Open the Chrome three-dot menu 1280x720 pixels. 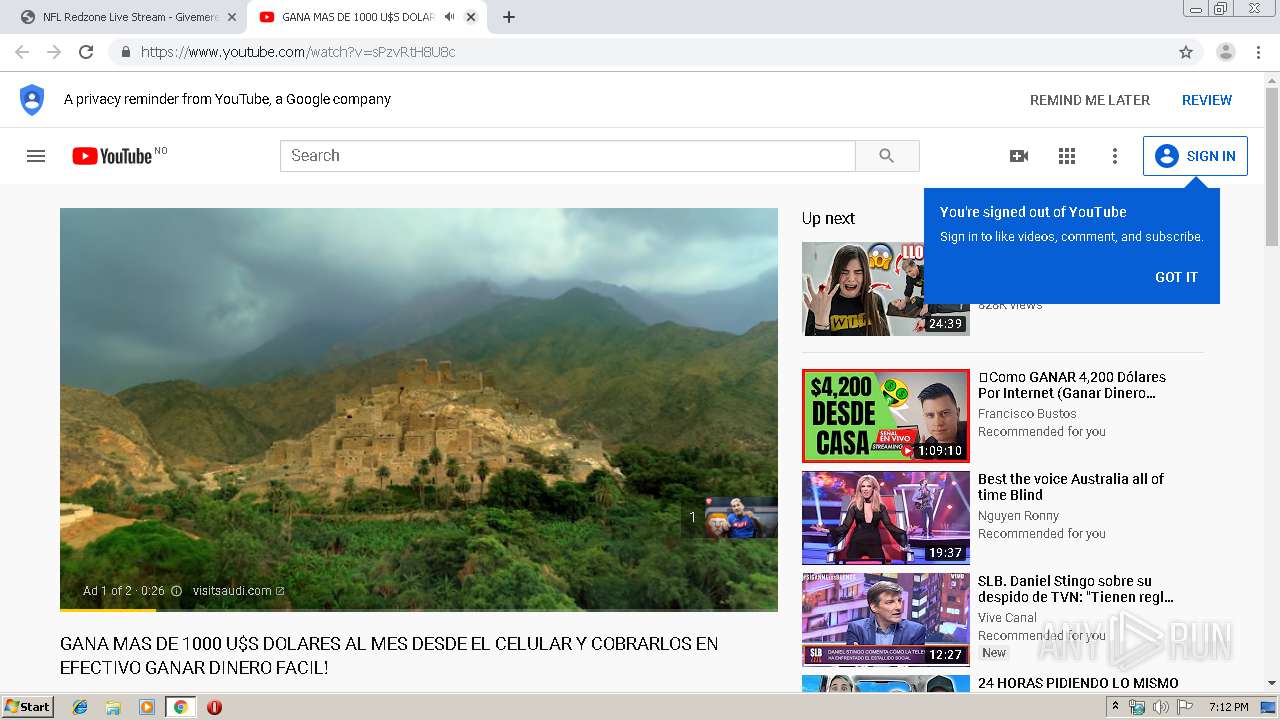tap(1259, 52)
